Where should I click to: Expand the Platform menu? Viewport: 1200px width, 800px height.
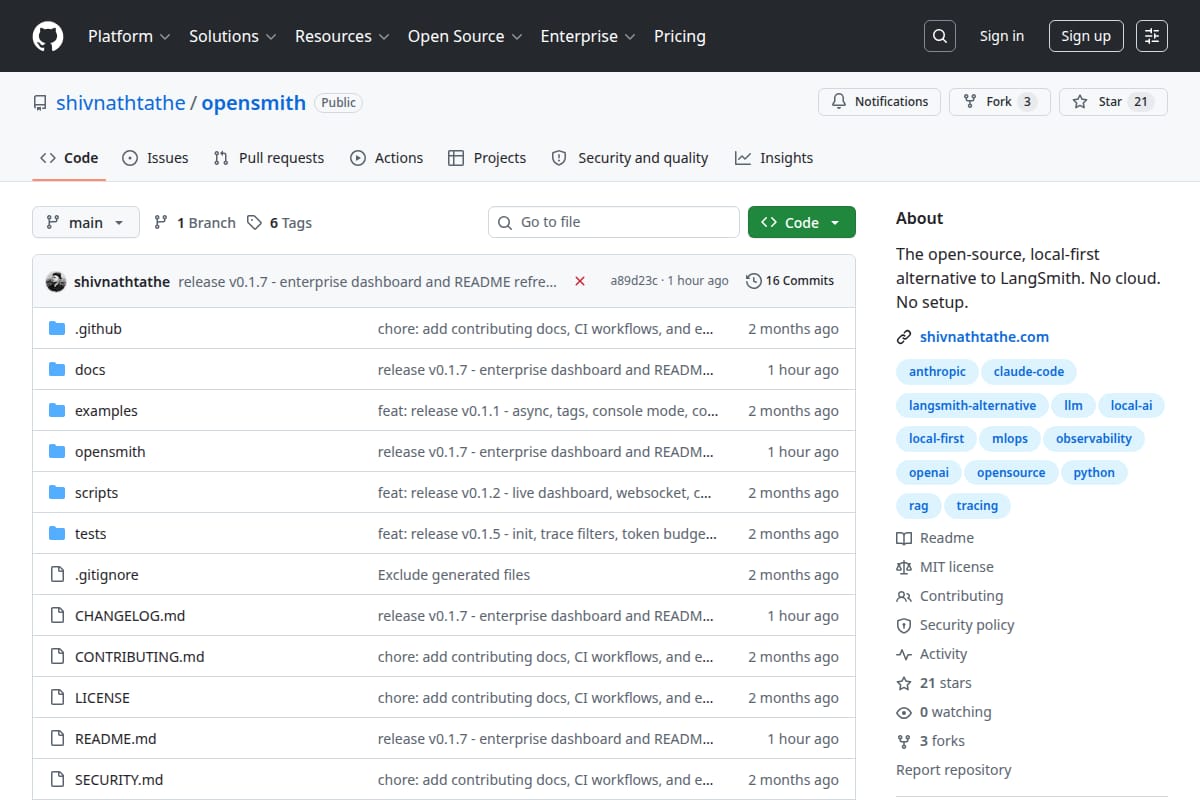coord(130,36)
